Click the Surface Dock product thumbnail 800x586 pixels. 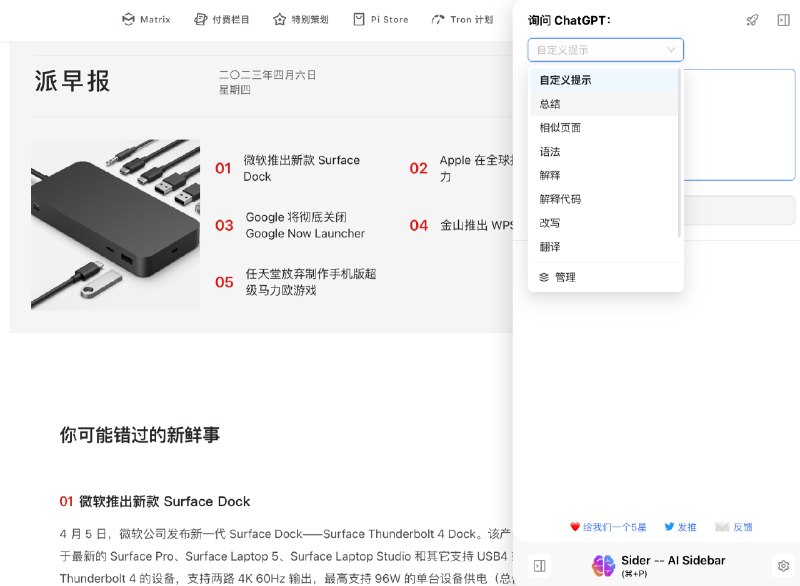115,224
